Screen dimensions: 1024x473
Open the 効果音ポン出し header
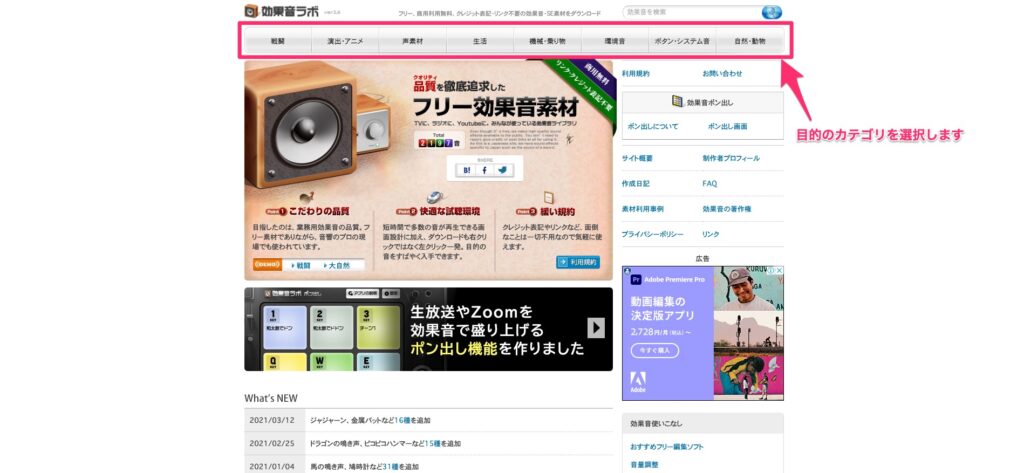702,102
